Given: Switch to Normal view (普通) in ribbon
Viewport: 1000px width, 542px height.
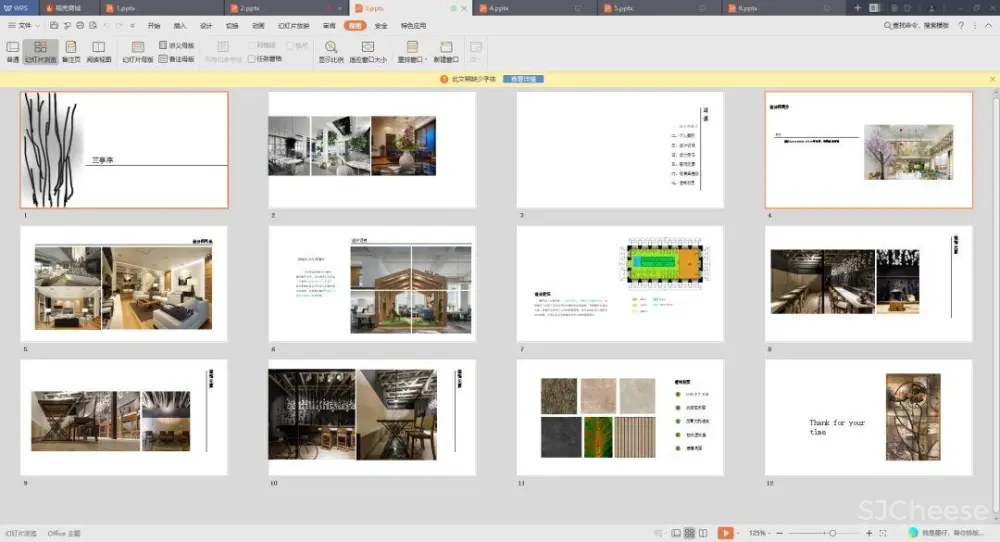Looking at the screenshot, I should (x=13, y=47).
